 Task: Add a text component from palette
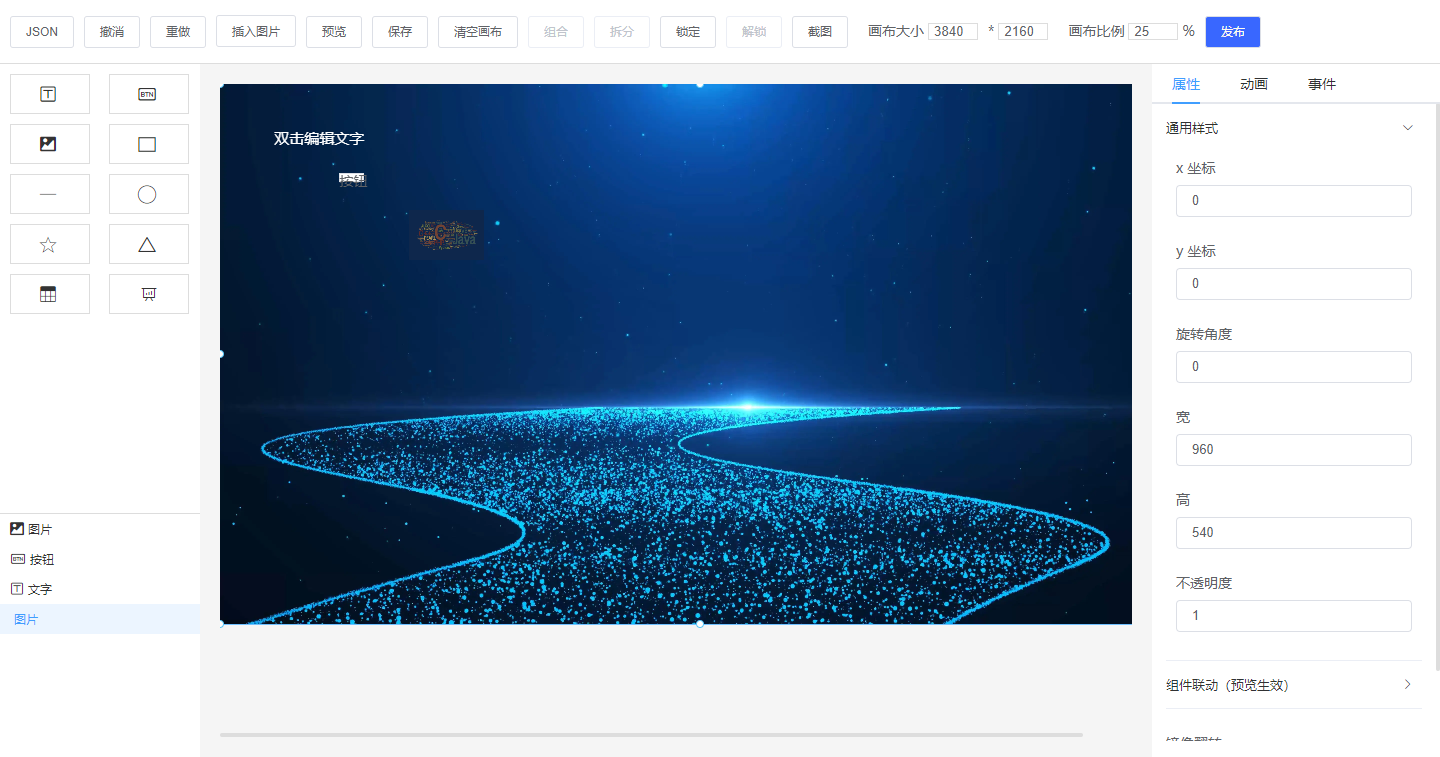(x=49, y=94)
